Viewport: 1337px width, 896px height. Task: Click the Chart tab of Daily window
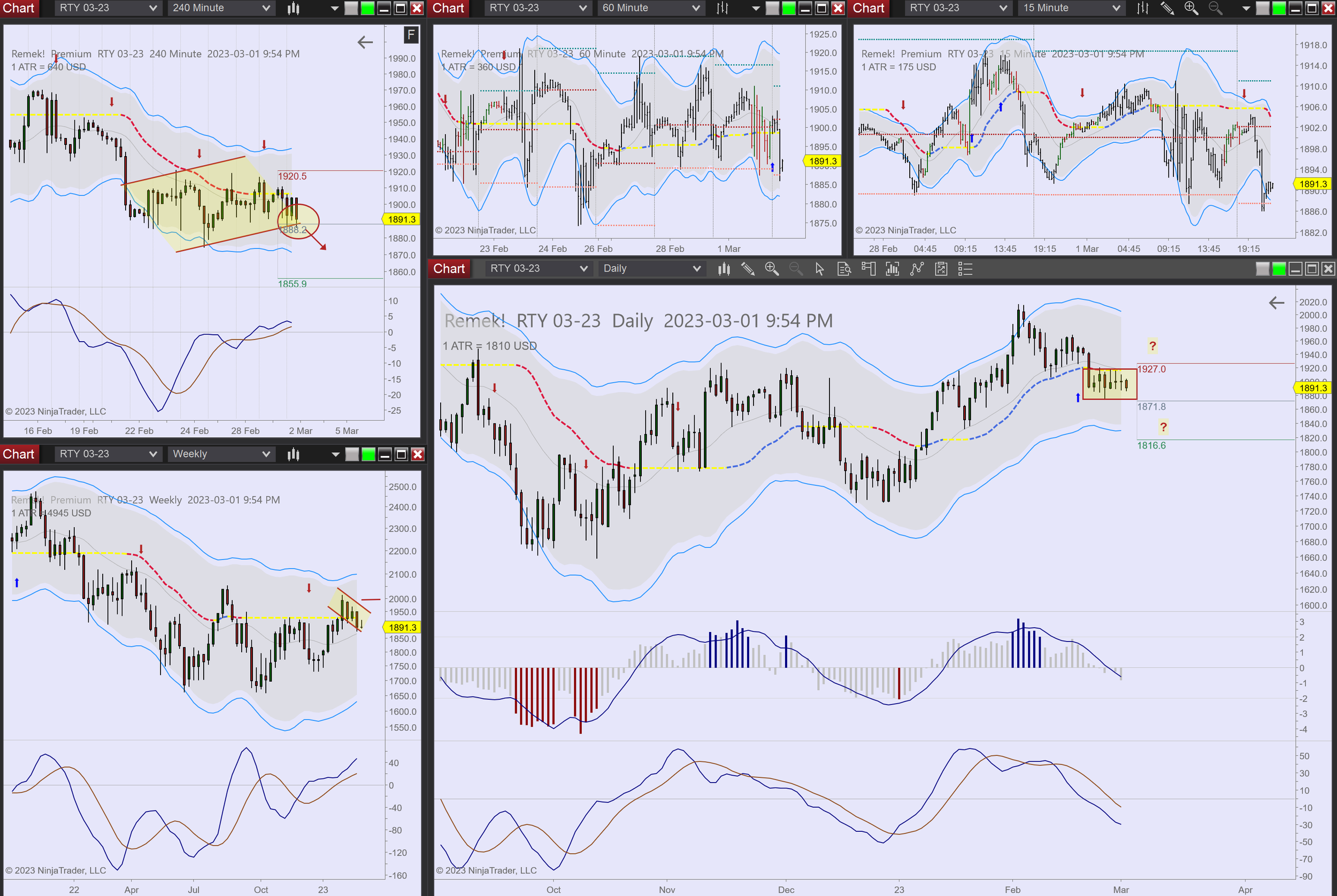coord(449,268)
